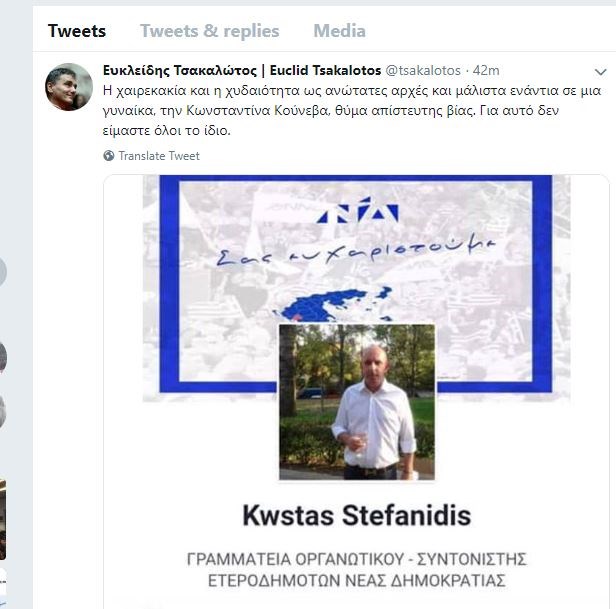Image resolution: width=616 pixels, height=609 pixels.
Task: Click the Ευκλείδης Τσακαλώτος display name
Action: 180,71
